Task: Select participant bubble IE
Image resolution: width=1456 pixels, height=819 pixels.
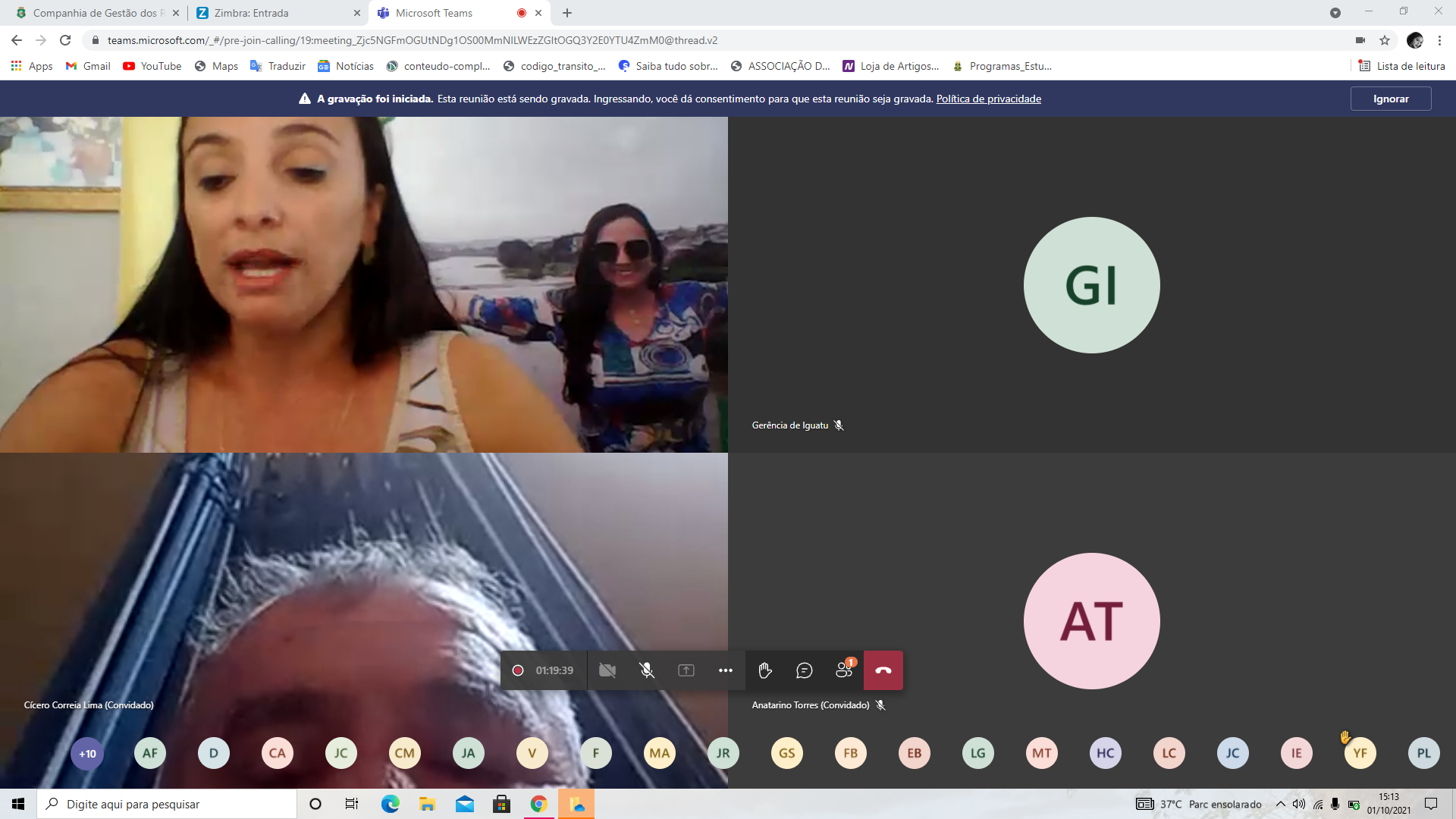Action: (x=1297, y=753)
